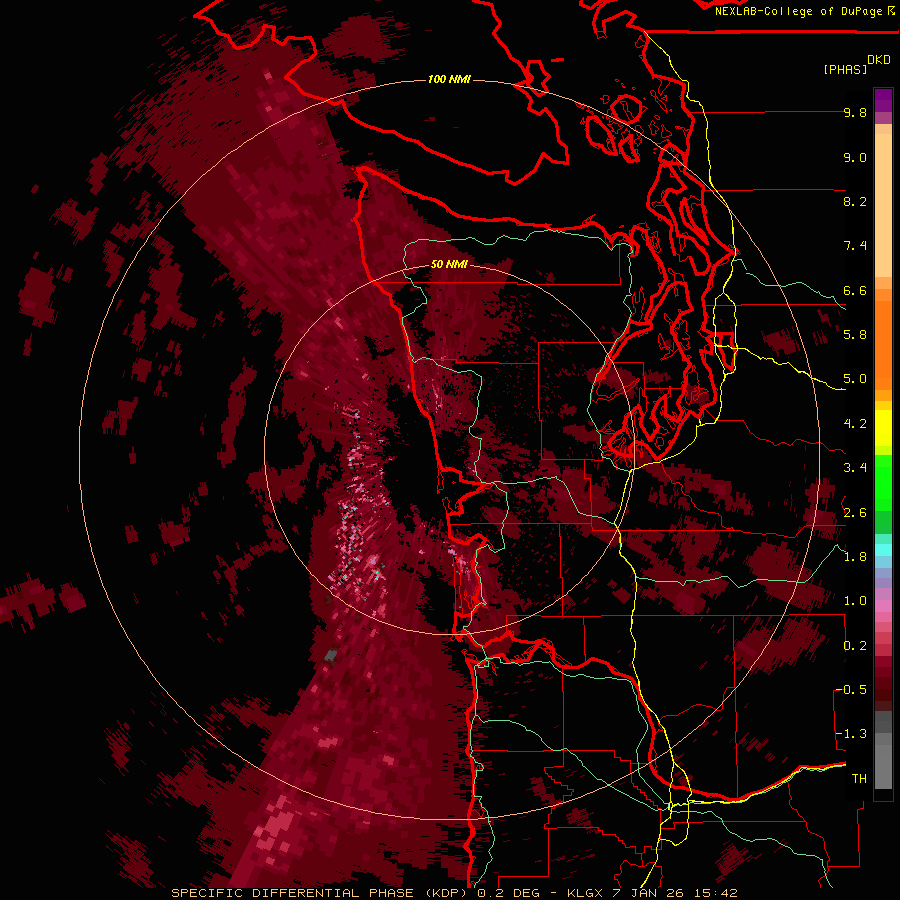The image size is (900, 900).
Task: Click the 5.0 scale value
Action: pos(855,379)
